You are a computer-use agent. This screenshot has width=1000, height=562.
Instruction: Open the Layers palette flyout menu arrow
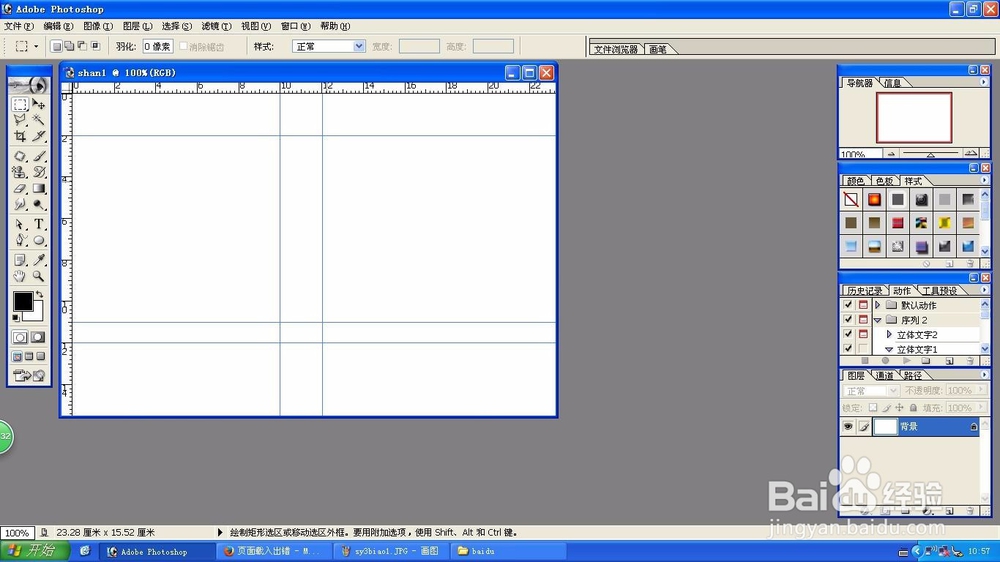click(984, 374)
